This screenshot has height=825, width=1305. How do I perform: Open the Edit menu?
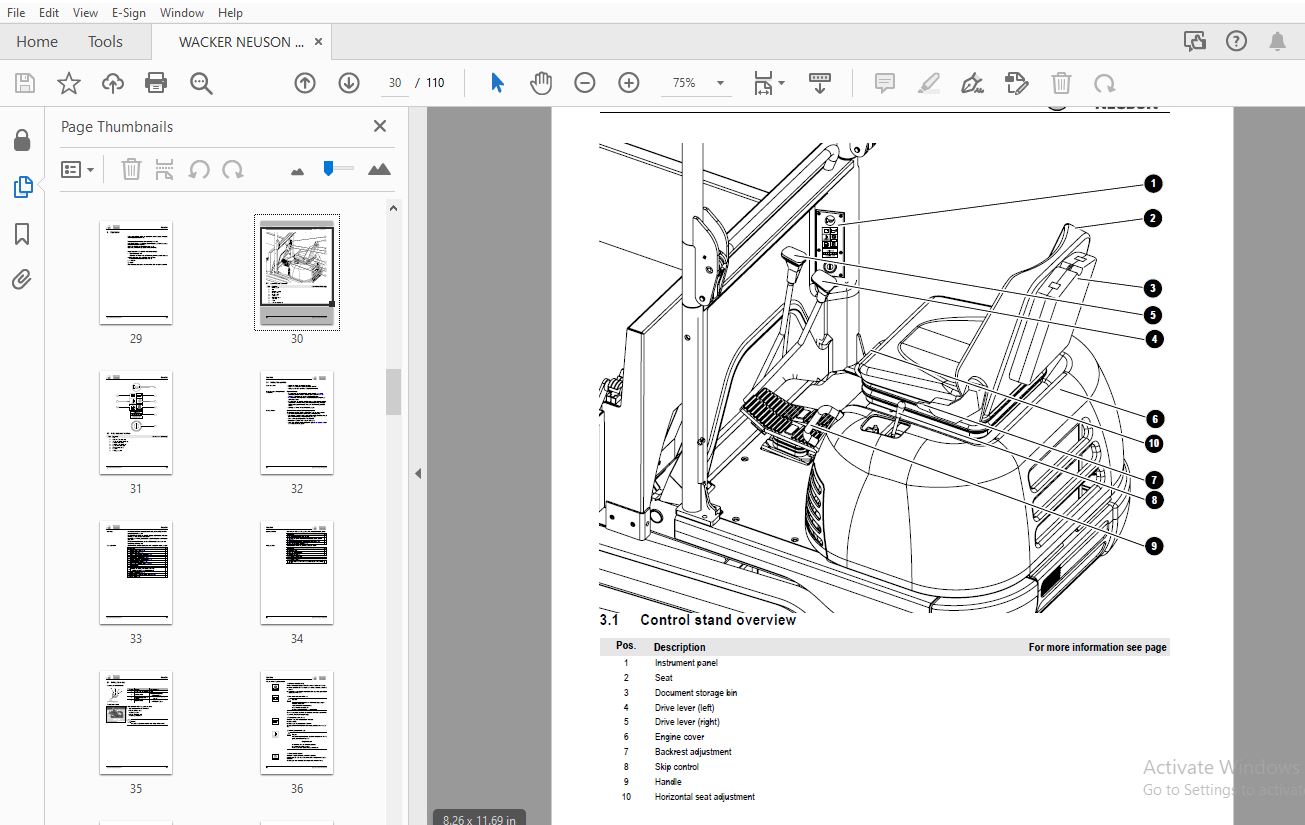(x=49, y=12)
